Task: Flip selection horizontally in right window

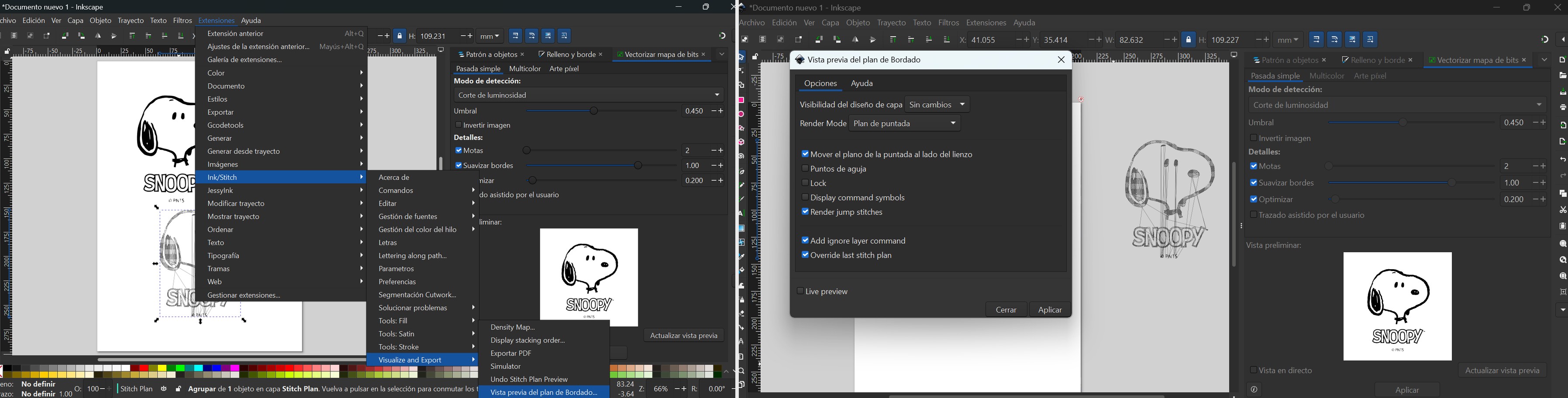Action: tap(855, 40)
